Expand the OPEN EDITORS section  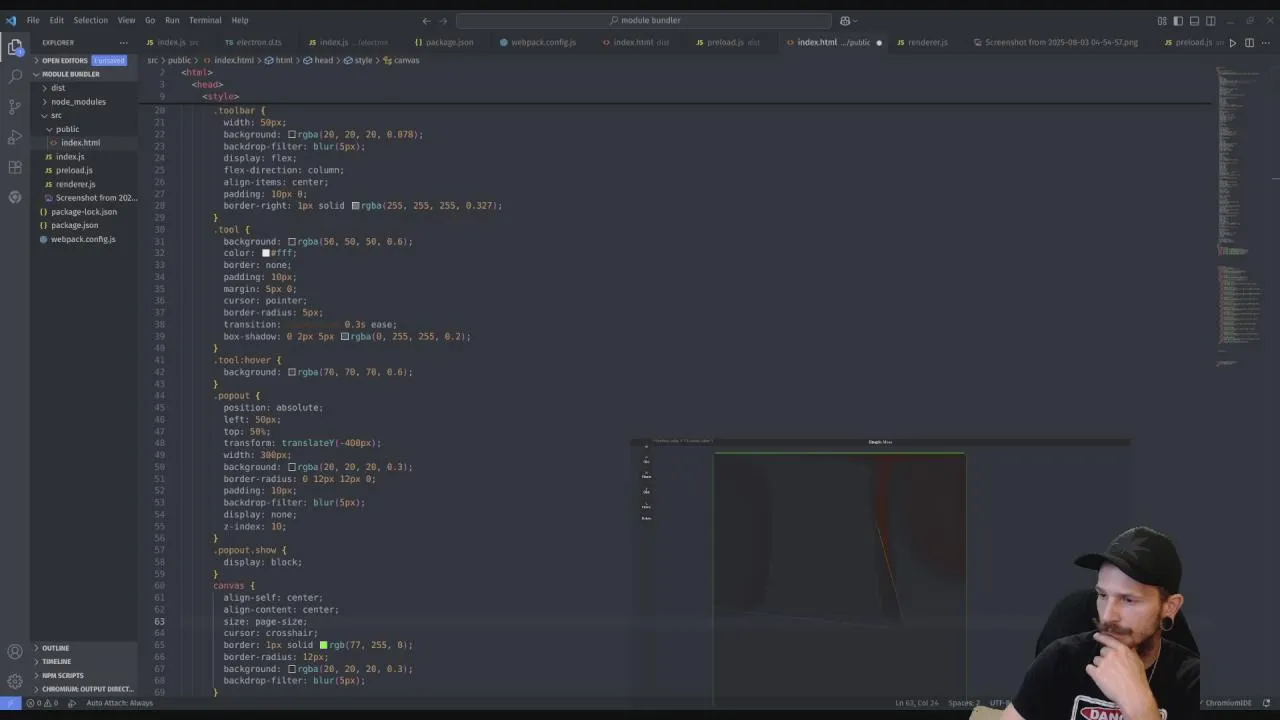point(64,60)
